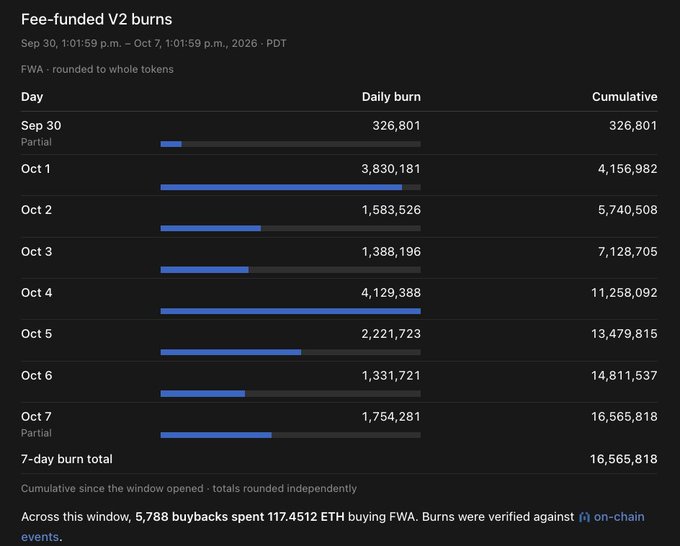Click Oct 7 burn progress bar
The height and width of the screenshot is (546, 680).
pos(291,435)
